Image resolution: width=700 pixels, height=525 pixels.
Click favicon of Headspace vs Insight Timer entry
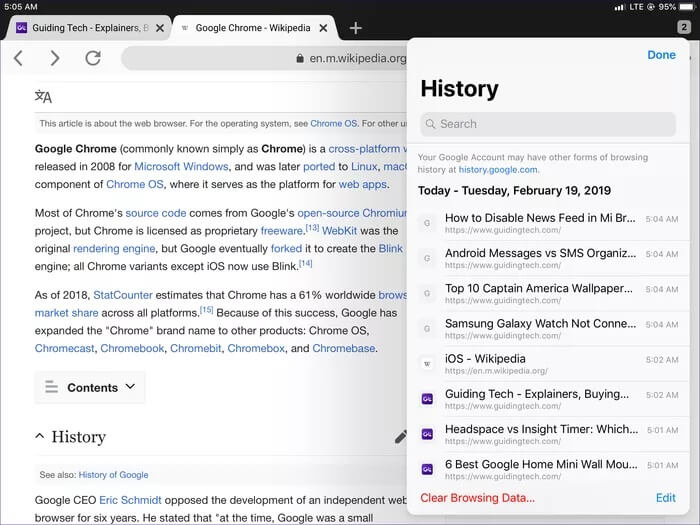427,434
